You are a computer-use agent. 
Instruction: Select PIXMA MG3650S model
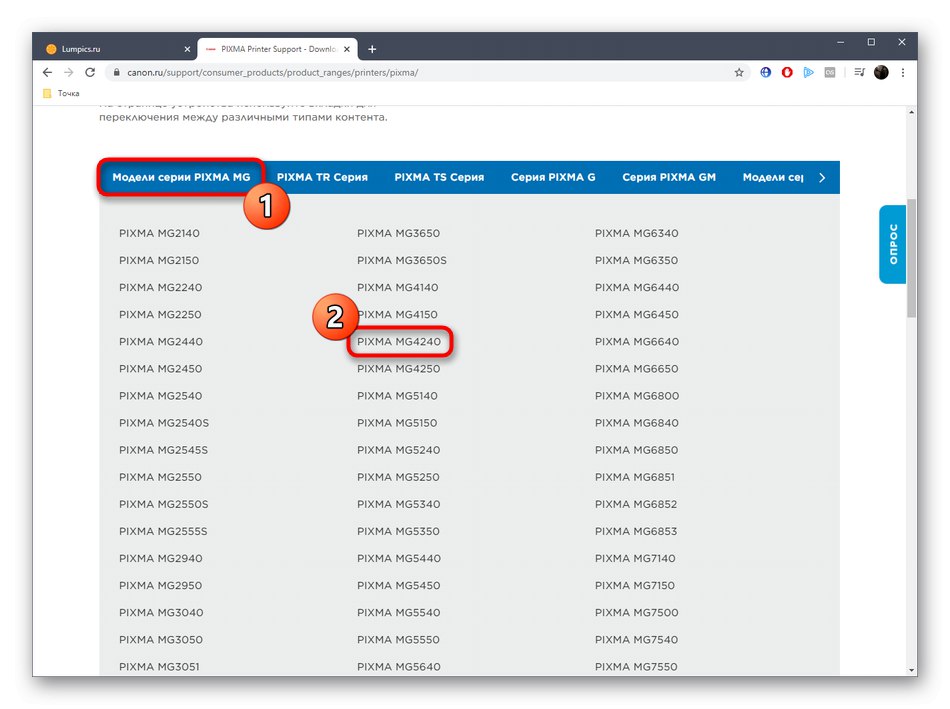[402, 261]
